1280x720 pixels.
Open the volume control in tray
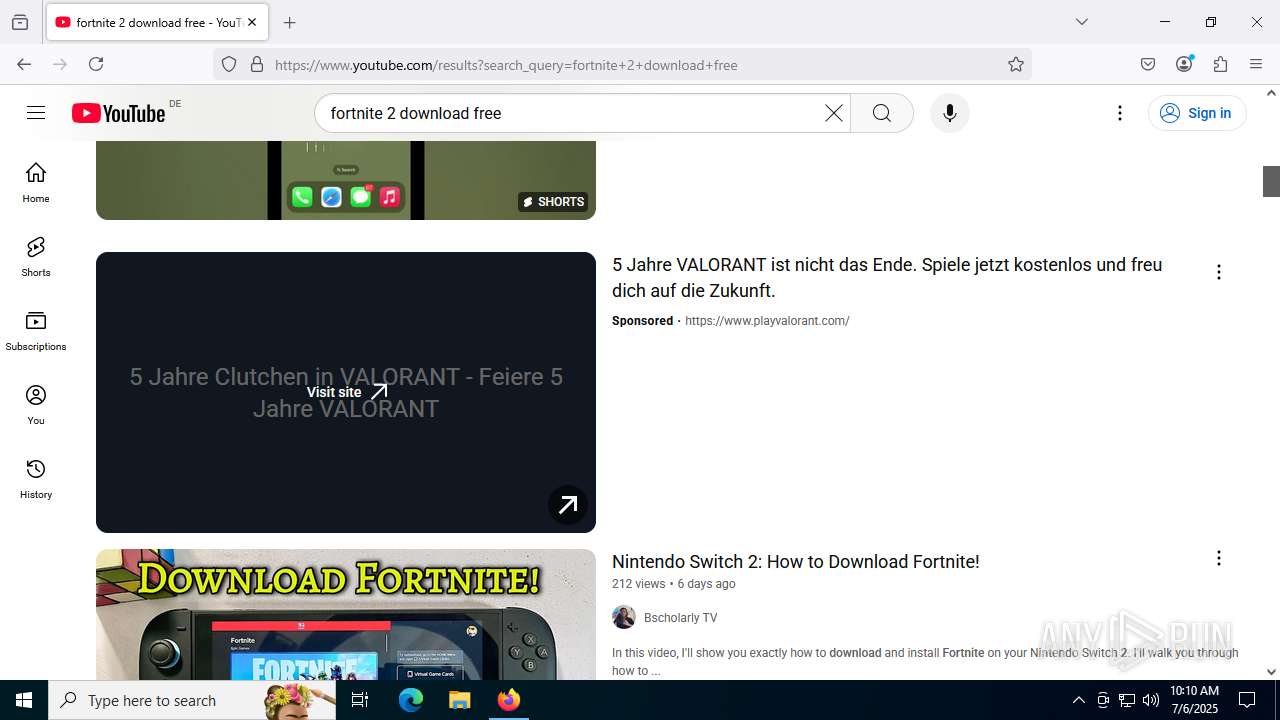point(1150,700)
